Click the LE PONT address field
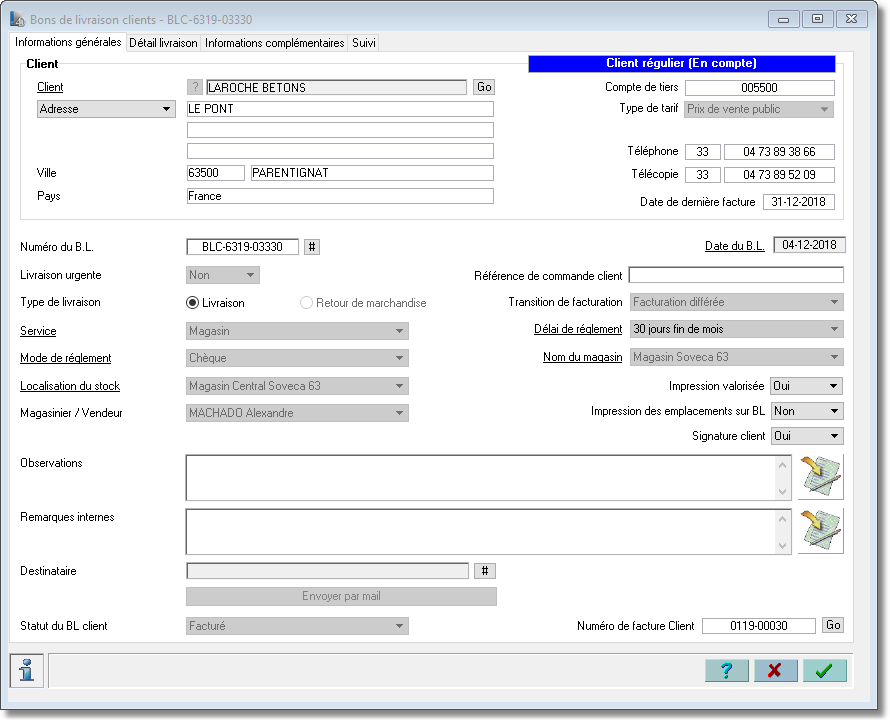Image resolution: width=890 pixels, height=722 pixels. point(340,109)
